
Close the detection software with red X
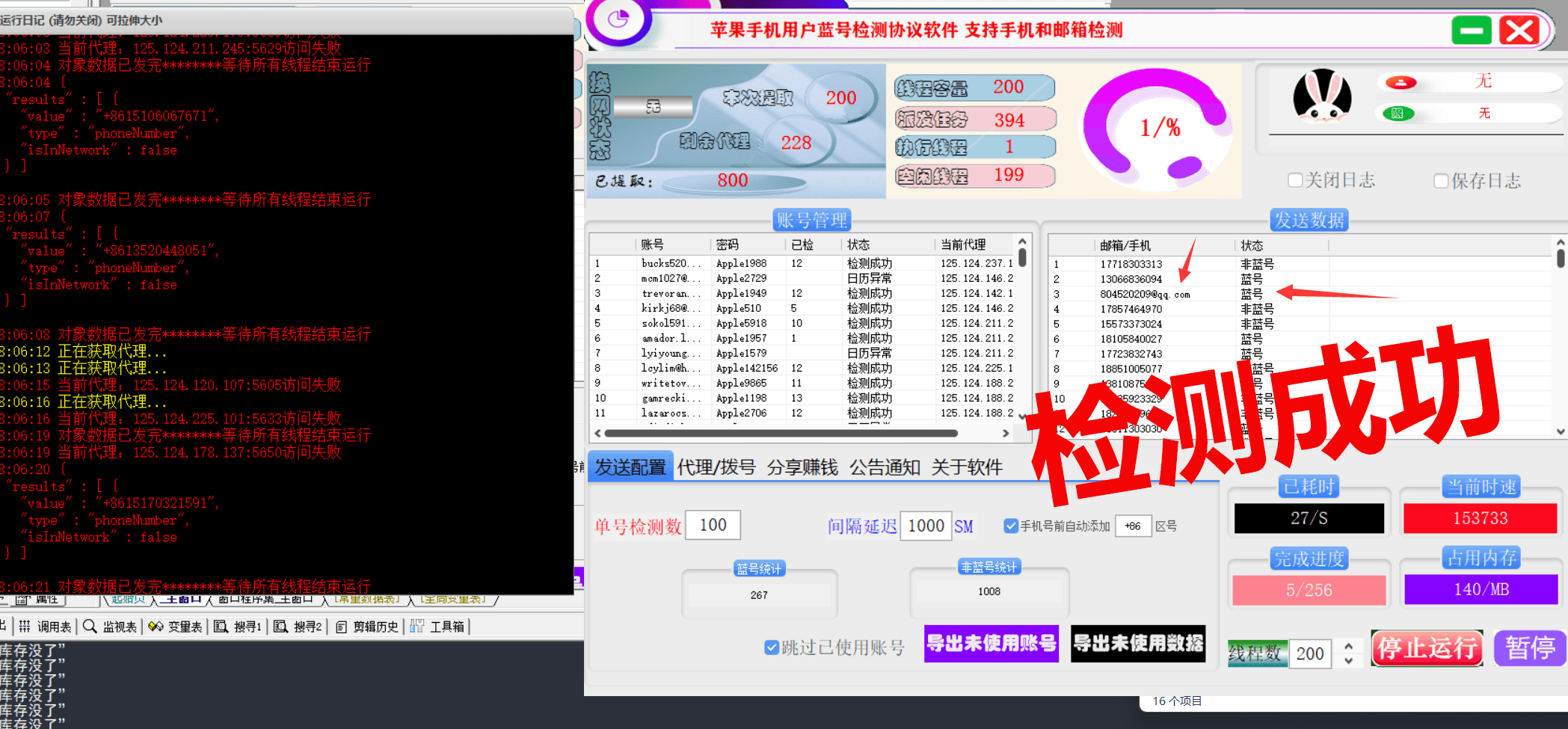point(1520,31)
